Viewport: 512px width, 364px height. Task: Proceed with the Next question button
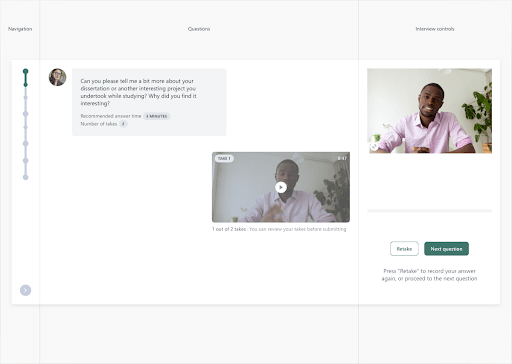tap(446, 249)
